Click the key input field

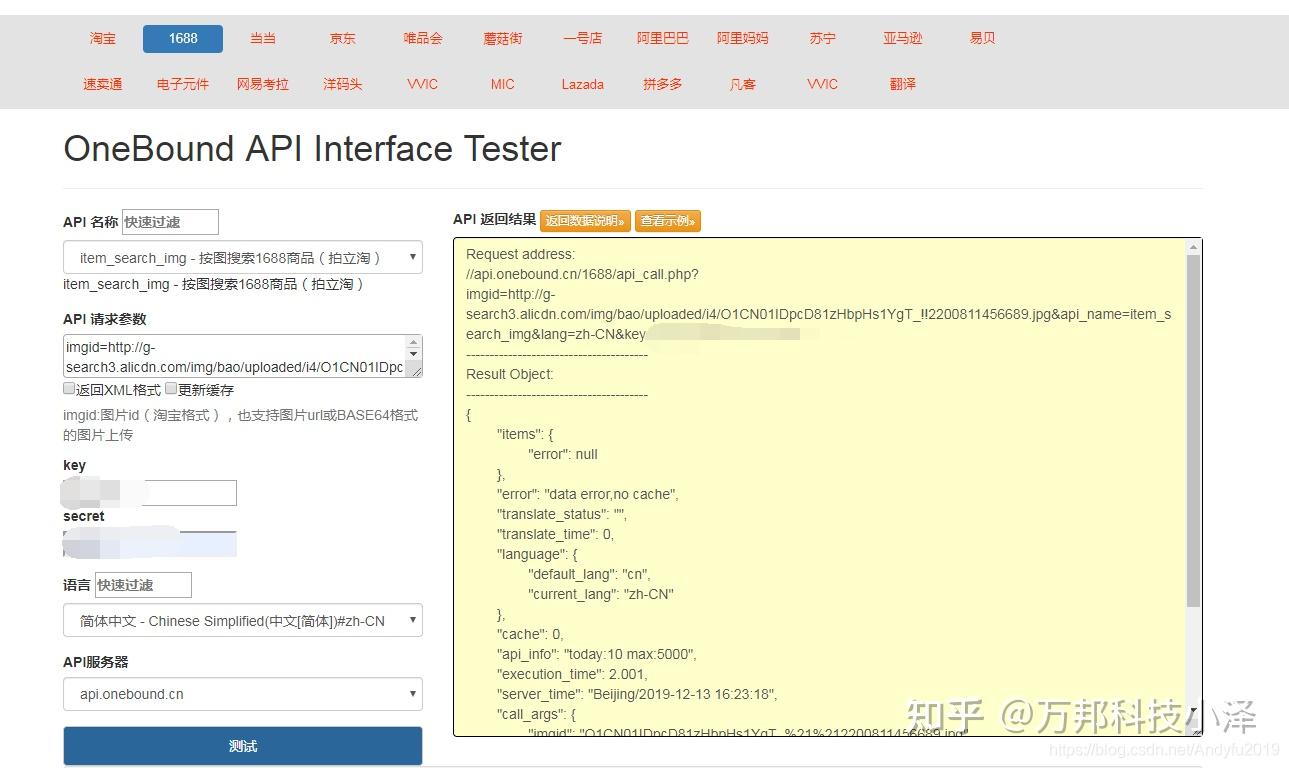(150, 492)
